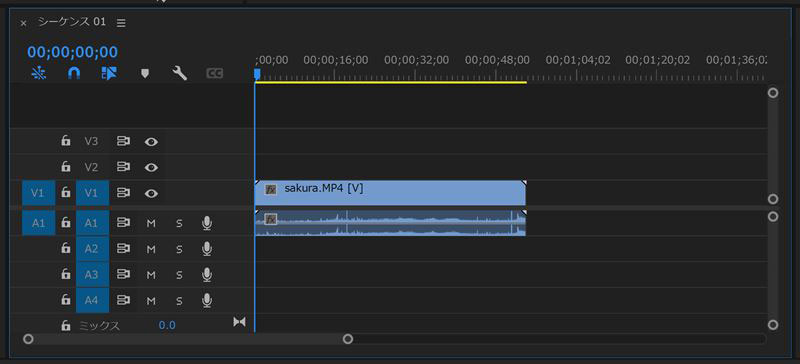Image resolution: width=800 pixels, height=364 pixels.
Task: Toggle sync lock on V3 track
Action: pos(123,141)
